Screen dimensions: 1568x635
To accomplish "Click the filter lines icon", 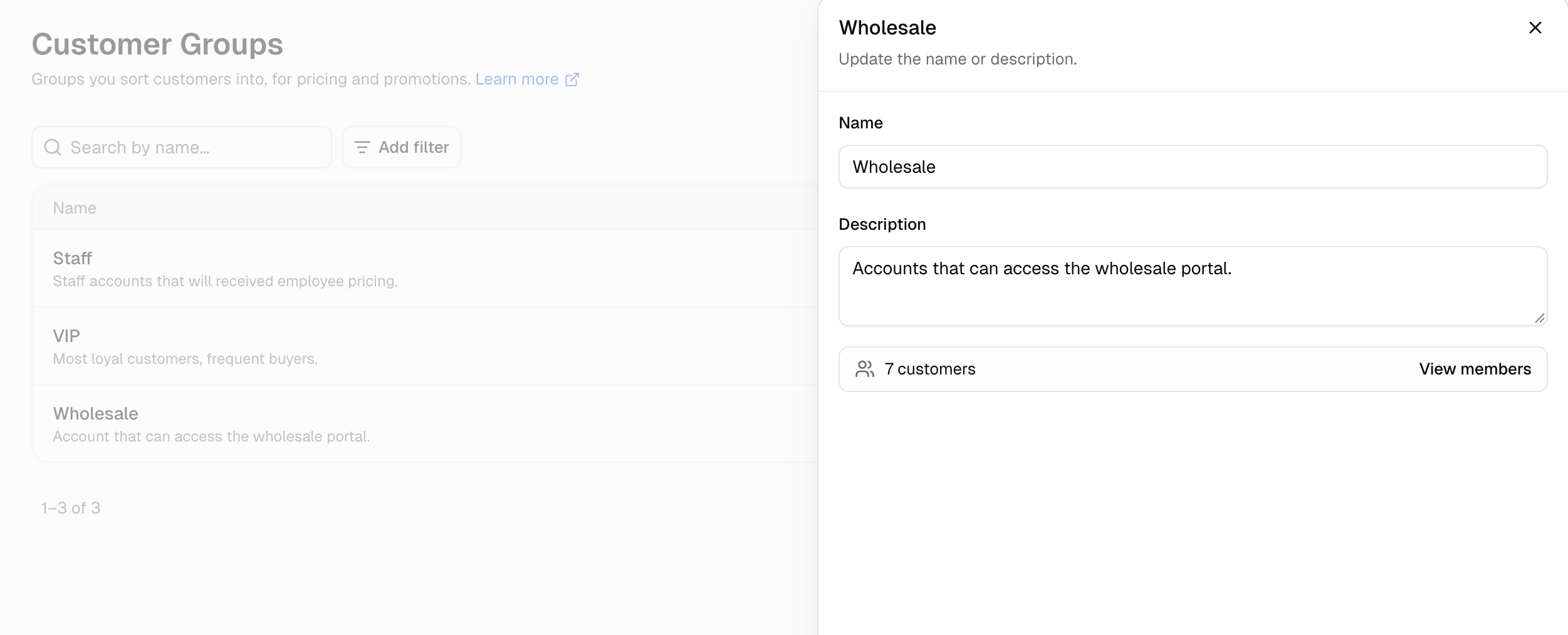I will click(x=362, y=147).
